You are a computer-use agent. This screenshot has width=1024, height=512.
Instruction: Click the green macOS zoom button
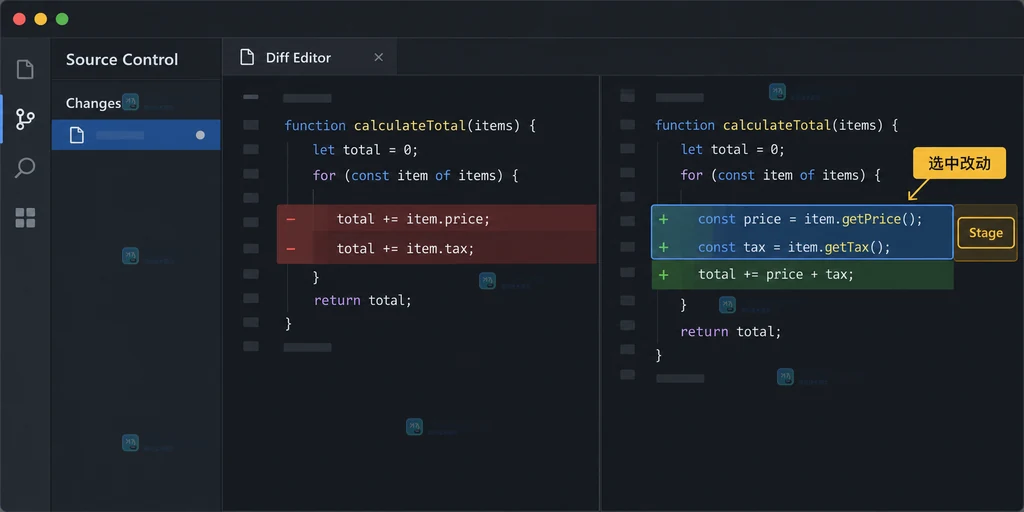pyautogui.click(x=62, y=19)
